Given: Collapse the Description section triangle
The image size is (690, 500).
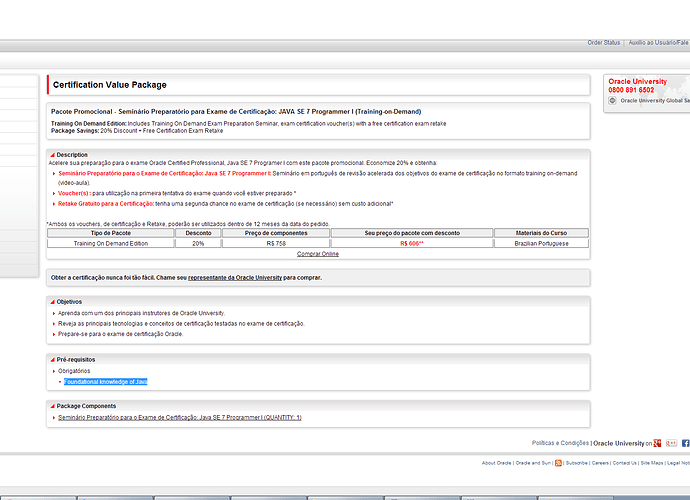Looking at the screenshot, I should coord(52,155).
